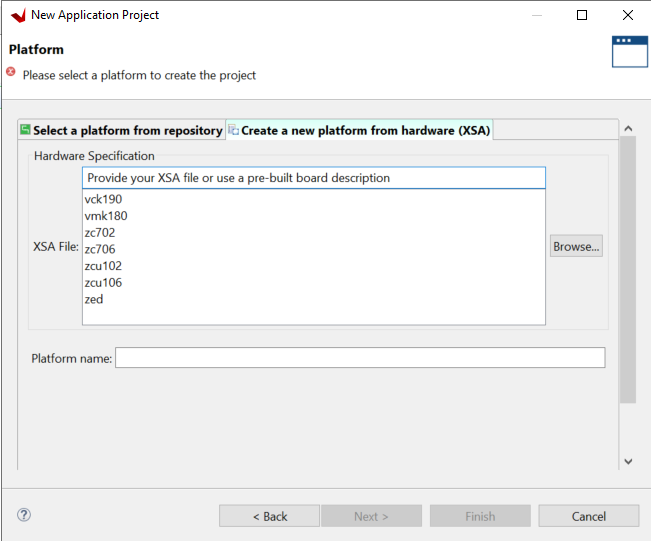Maximize the New Application Project window
The width and height of the screenshot is (651, 541).
(x=582, y=15)
